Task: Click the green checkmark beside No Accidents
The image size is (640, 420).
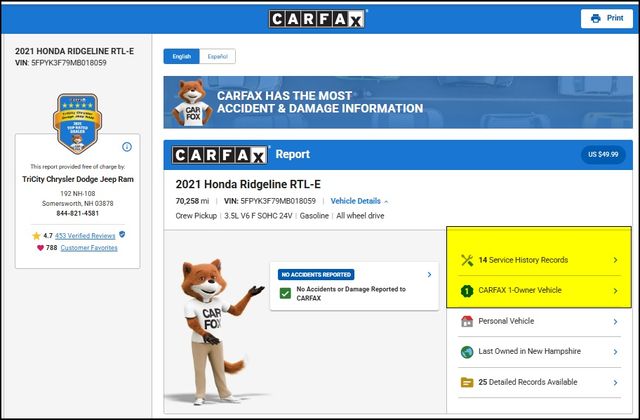Action: 285,293
